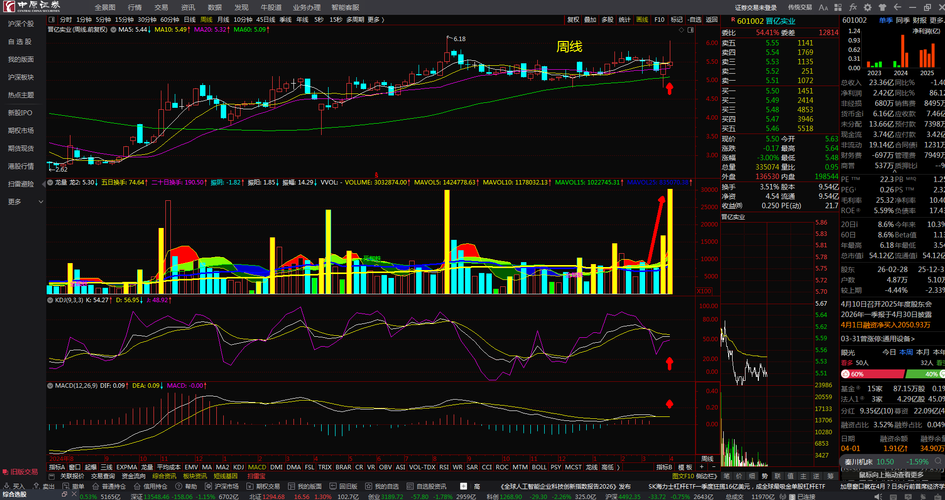Select the 笔 tab under the intraday chart
This screenshot has width=945, height=500.
[726, 477]
